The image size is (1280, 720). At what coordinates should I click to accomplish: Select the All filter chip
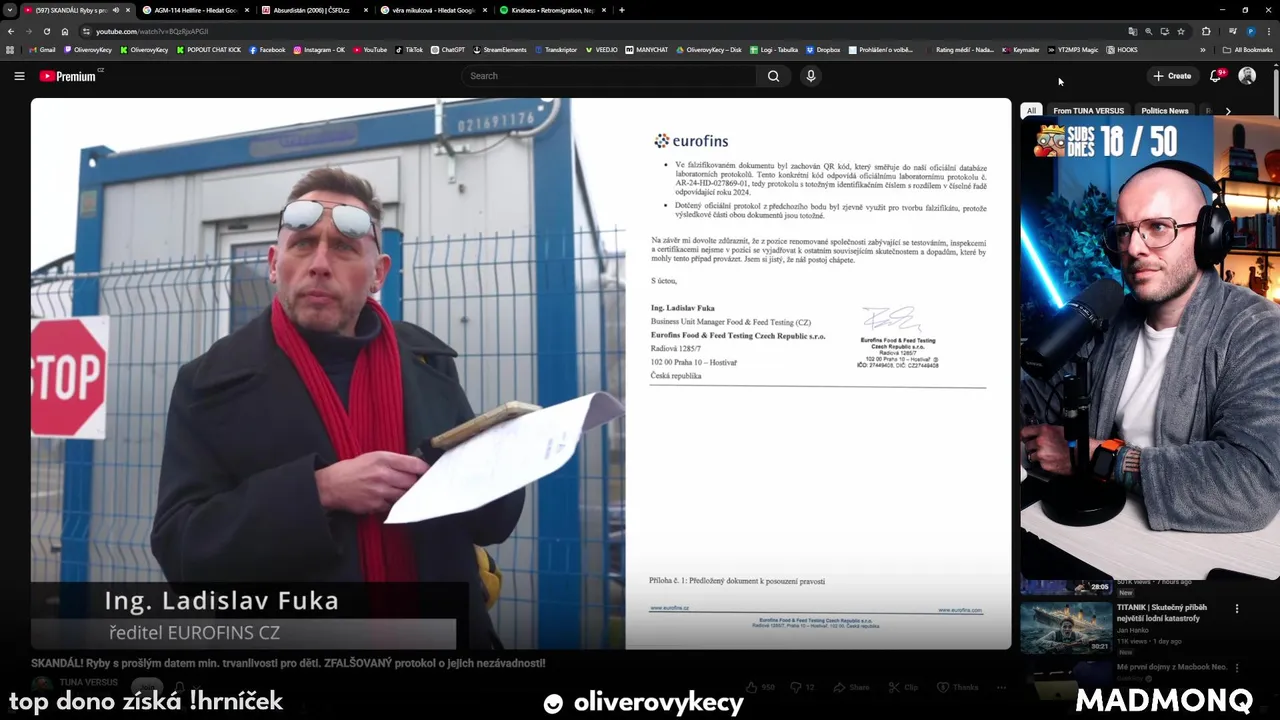(1031, 111)
